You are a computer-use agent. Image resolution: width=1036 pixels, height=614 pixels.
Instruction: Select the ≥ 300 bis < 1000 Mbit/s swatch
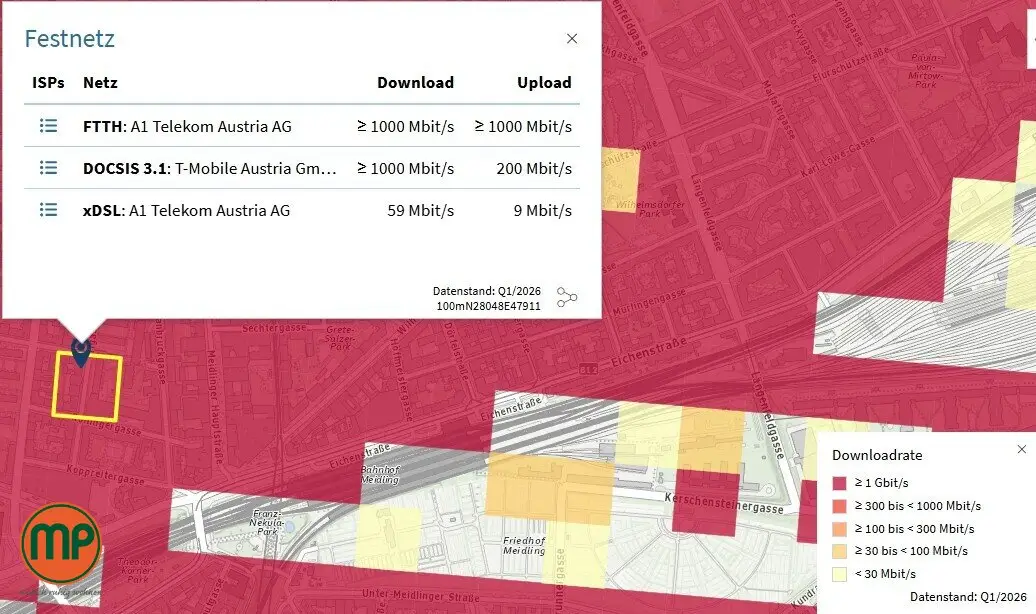pos(839,506)
